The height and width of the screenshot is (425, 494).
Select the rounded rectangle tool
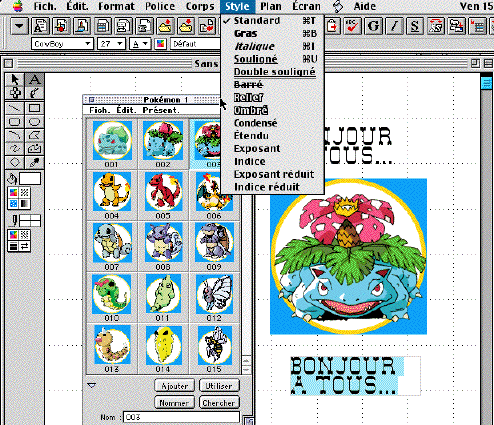tap(15, 122)
